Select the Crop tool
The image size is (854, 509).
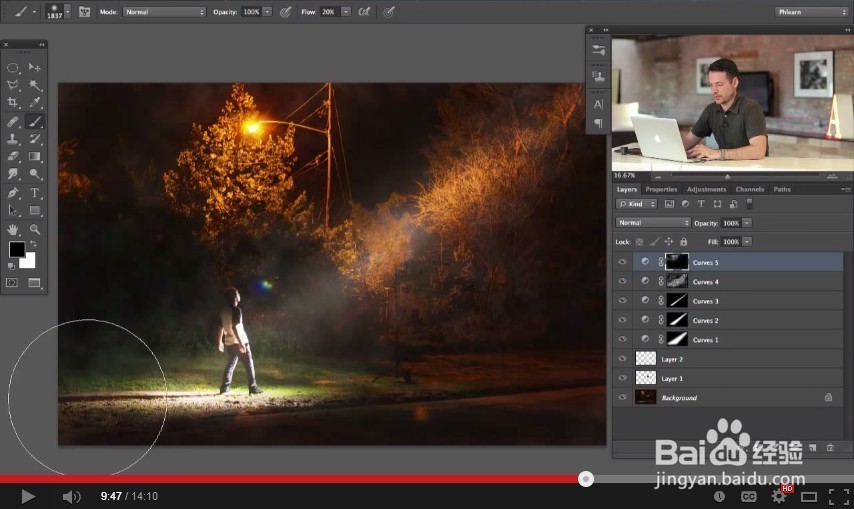(13, 102)
